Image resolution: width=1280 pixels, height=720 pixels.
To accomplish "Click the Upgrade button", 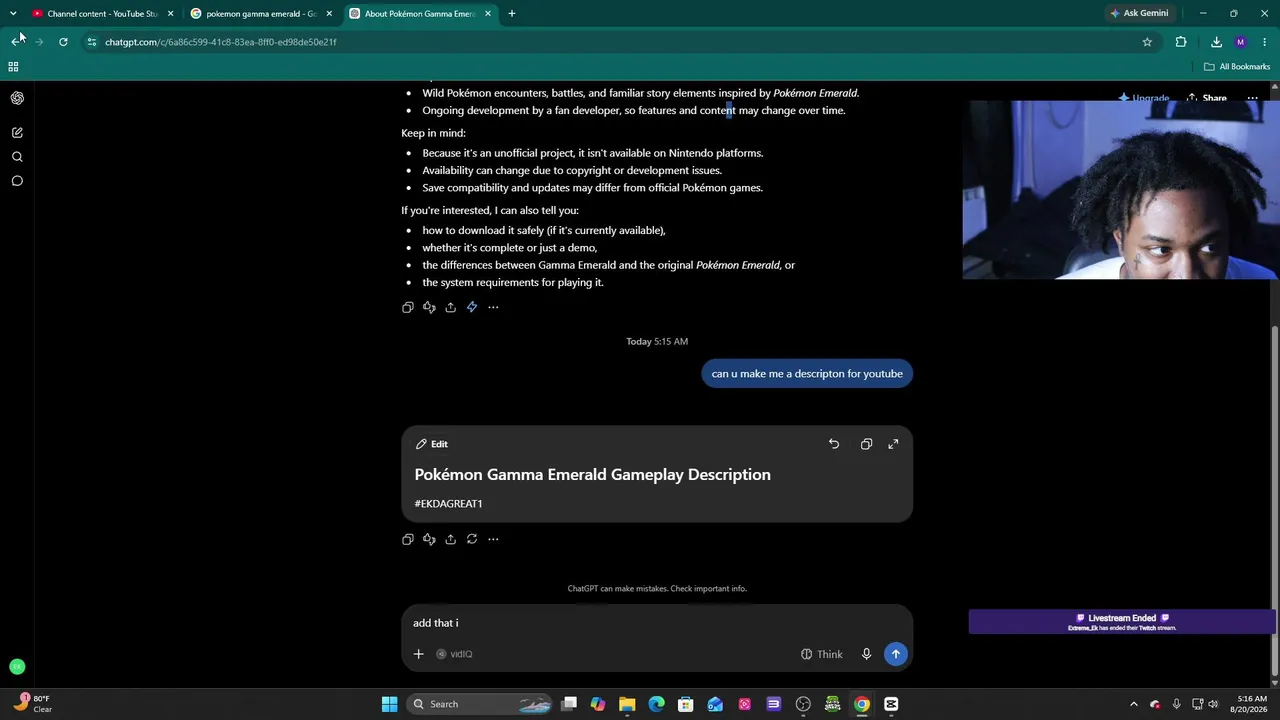I will tap(1144, 98).
